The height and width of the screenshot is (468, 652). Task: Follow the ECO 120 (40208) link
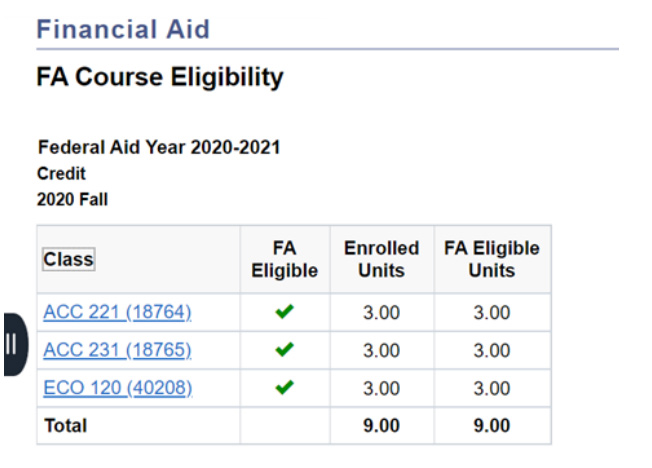coord(117,388)
